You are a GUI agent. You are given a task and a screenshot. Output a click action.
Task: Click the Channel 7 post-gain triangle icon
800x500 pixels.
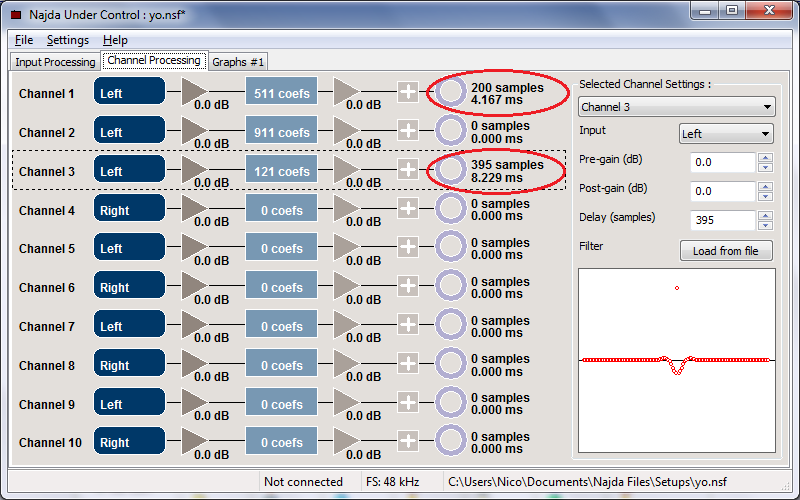pos(346,324)
